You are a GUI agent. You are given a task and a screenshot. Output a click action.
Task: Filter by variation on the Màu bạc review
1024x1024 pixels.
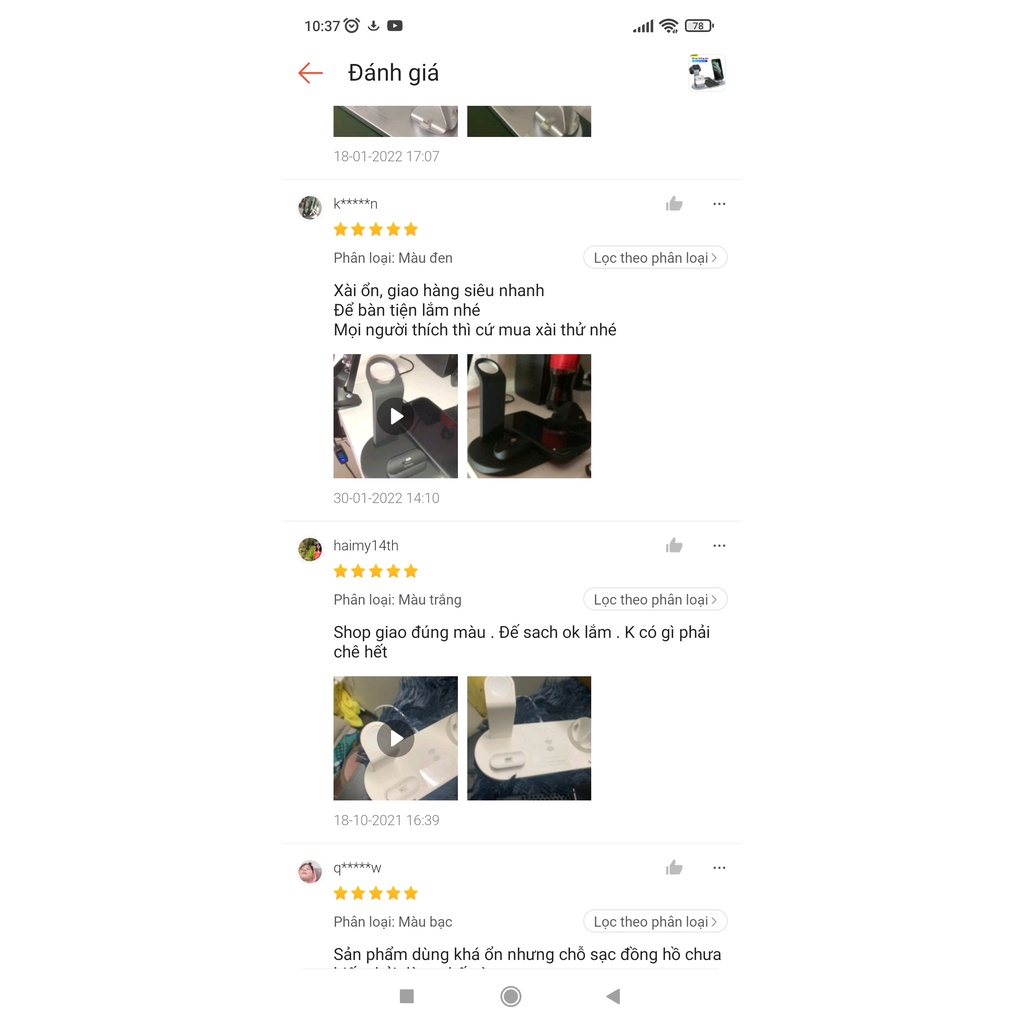coord(655,921)
